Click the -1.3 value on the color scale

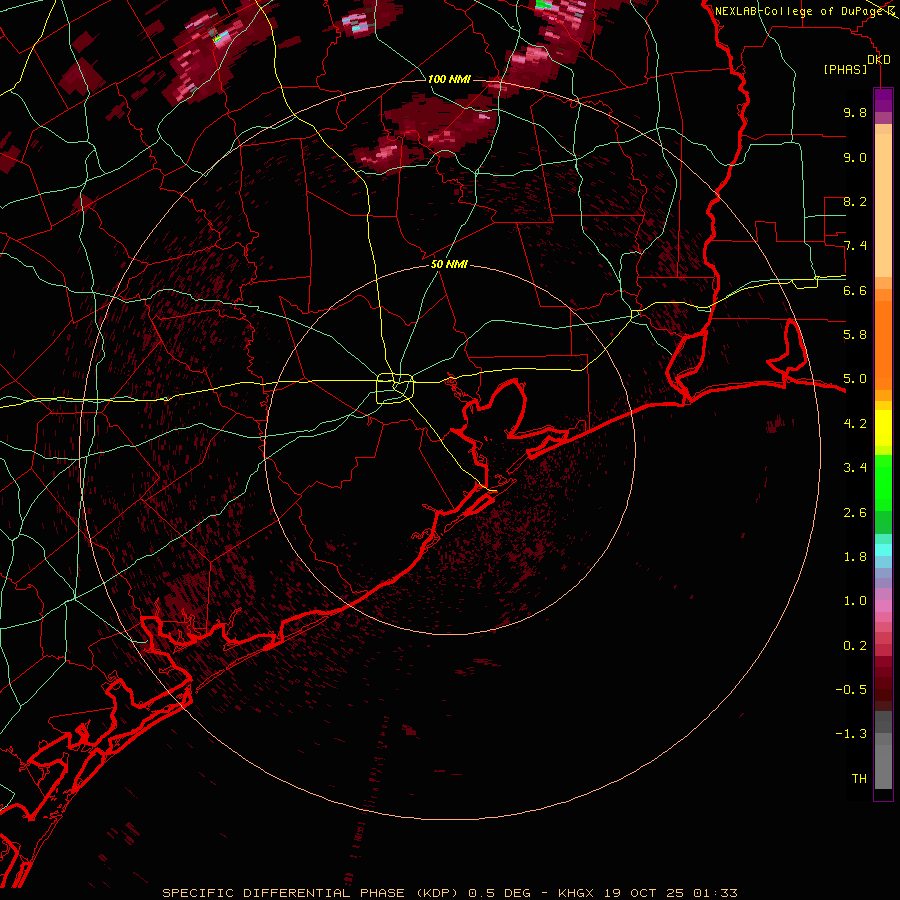851,734
